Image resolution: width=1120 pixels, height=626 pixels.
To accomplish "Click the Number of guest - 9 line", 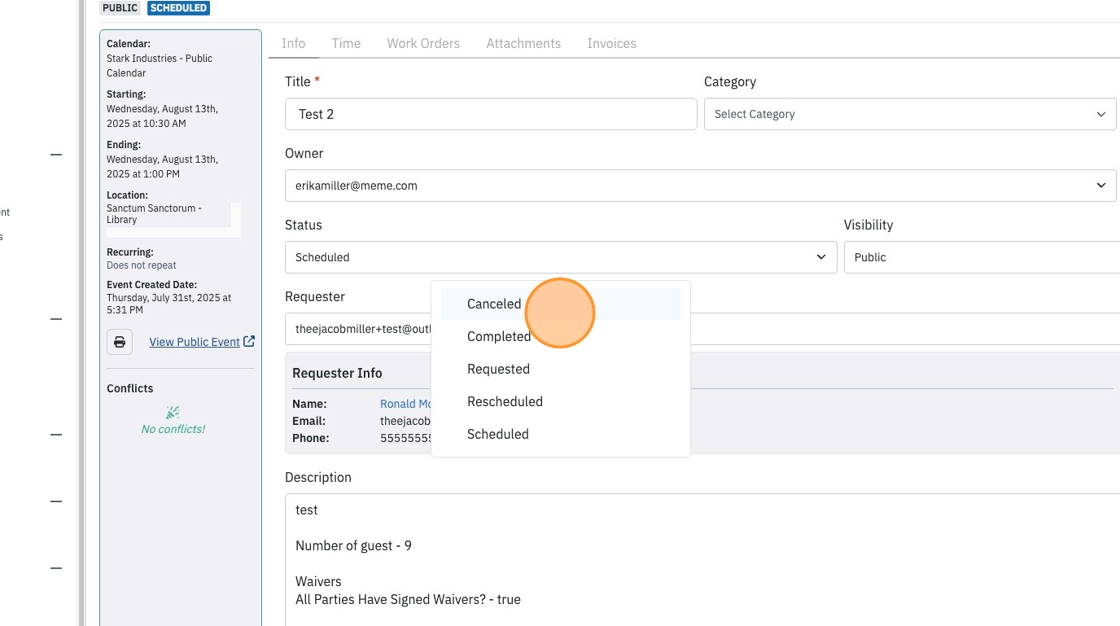I will 354,546.
